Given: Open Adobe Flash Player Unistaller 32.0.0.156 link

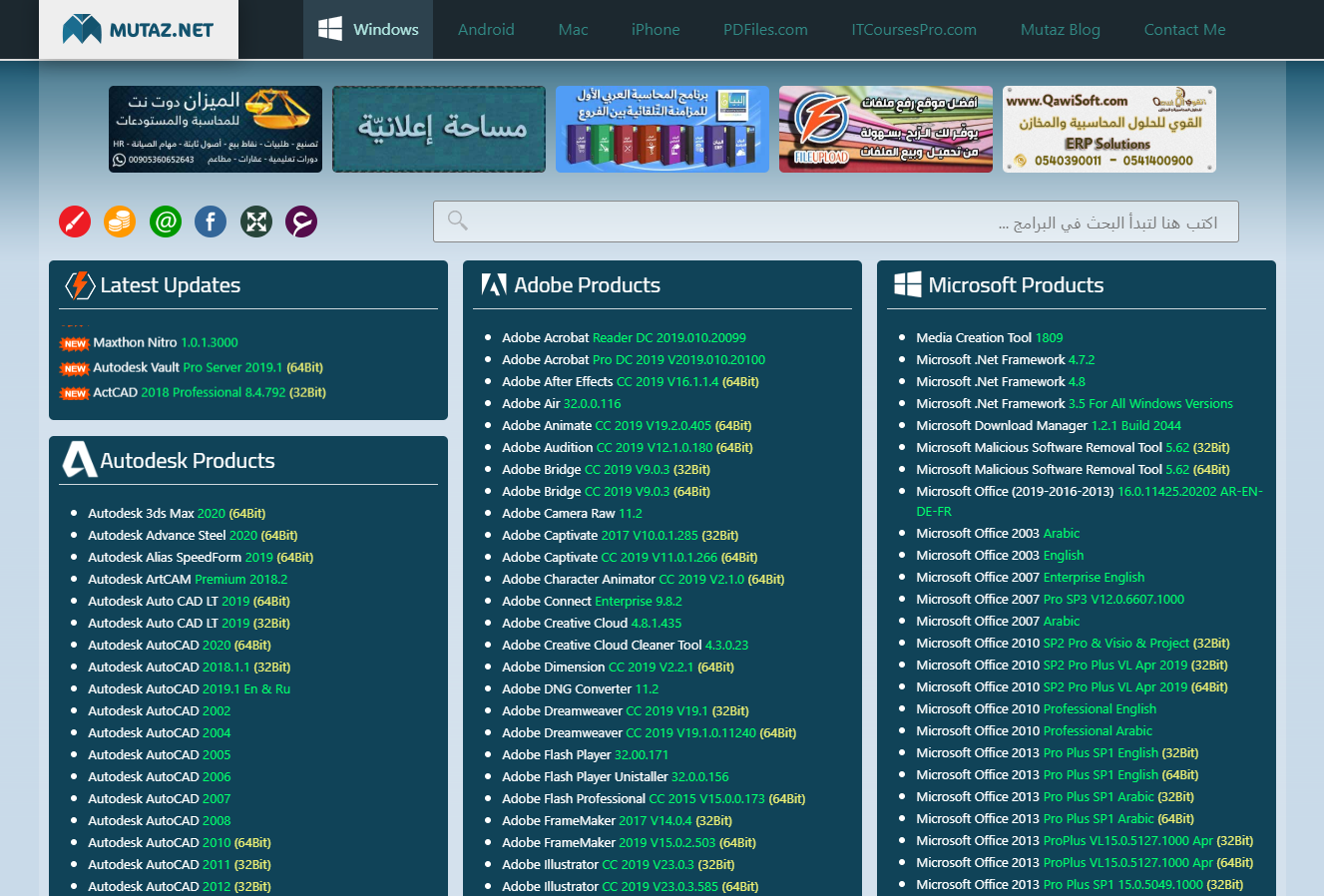Looking at the screenshot, I should coord(616,776).
